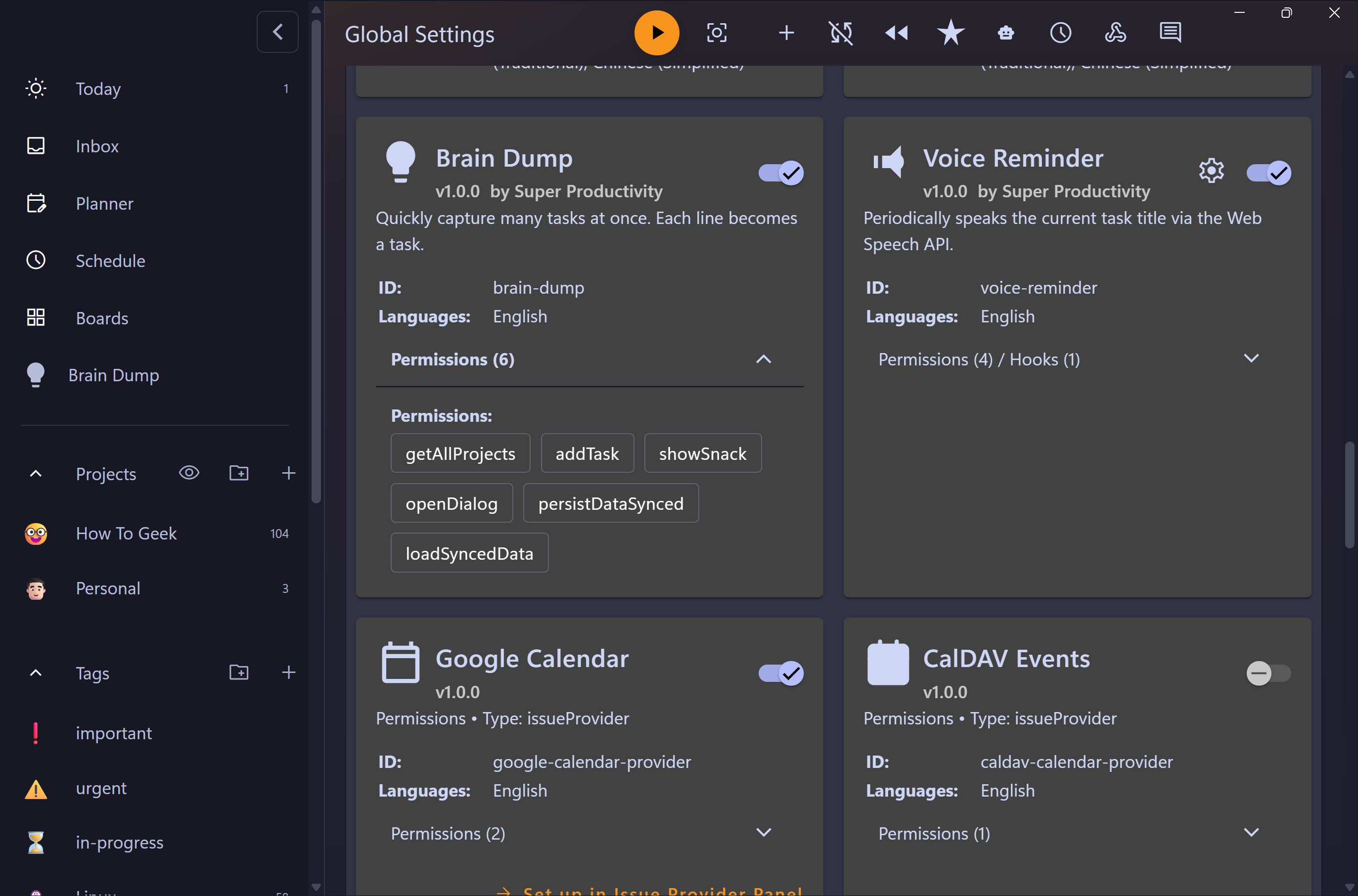Click the Voice Reminder megaphone icon
The height and width of the screenshot is (896, 1358).
[888, 162]
